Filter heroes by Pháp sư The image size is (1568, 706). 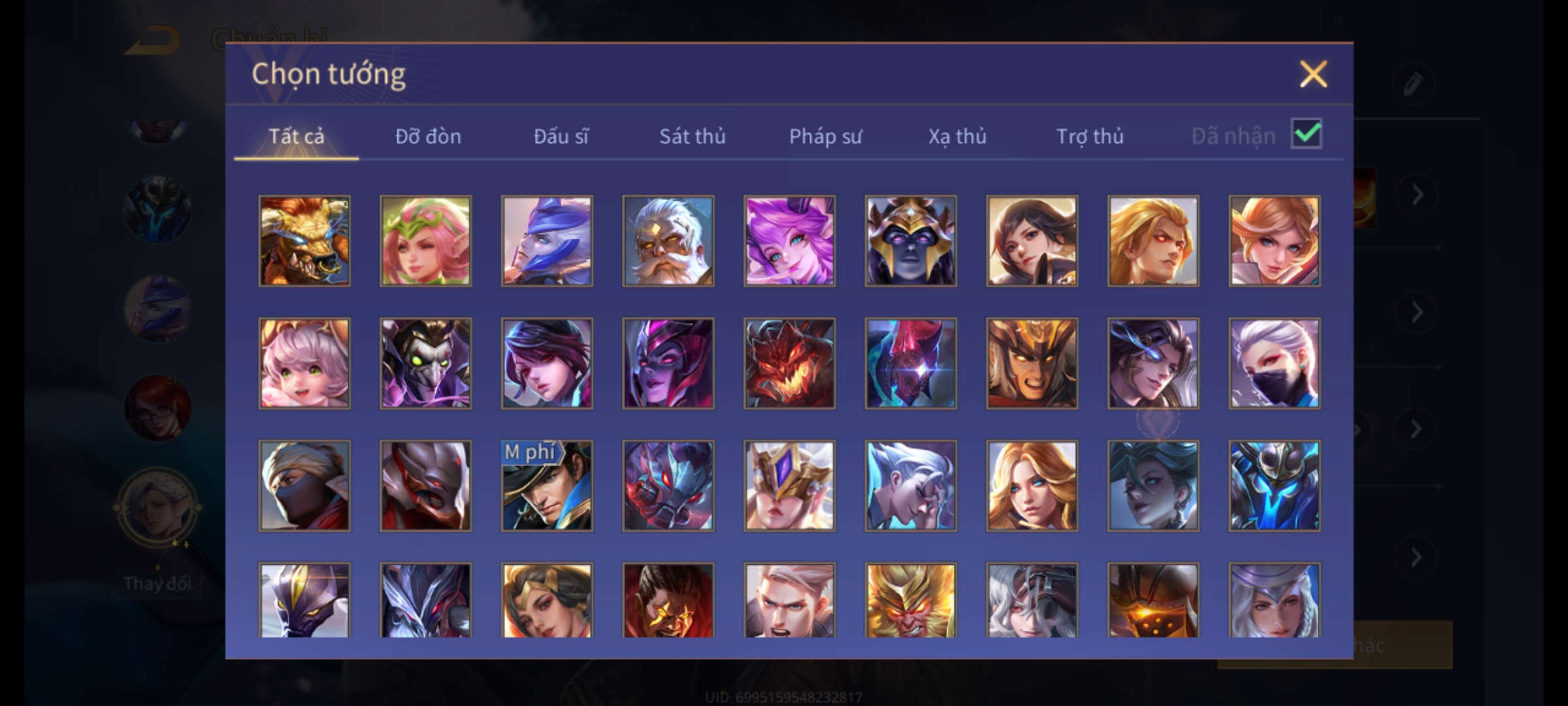coord(826,136)
